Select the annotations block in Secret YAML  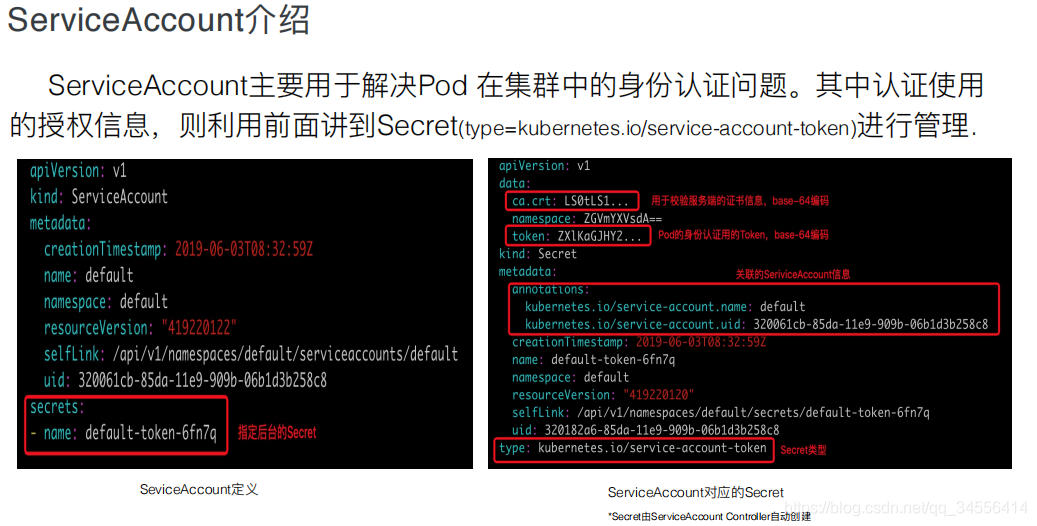click(x=754, y=309)
